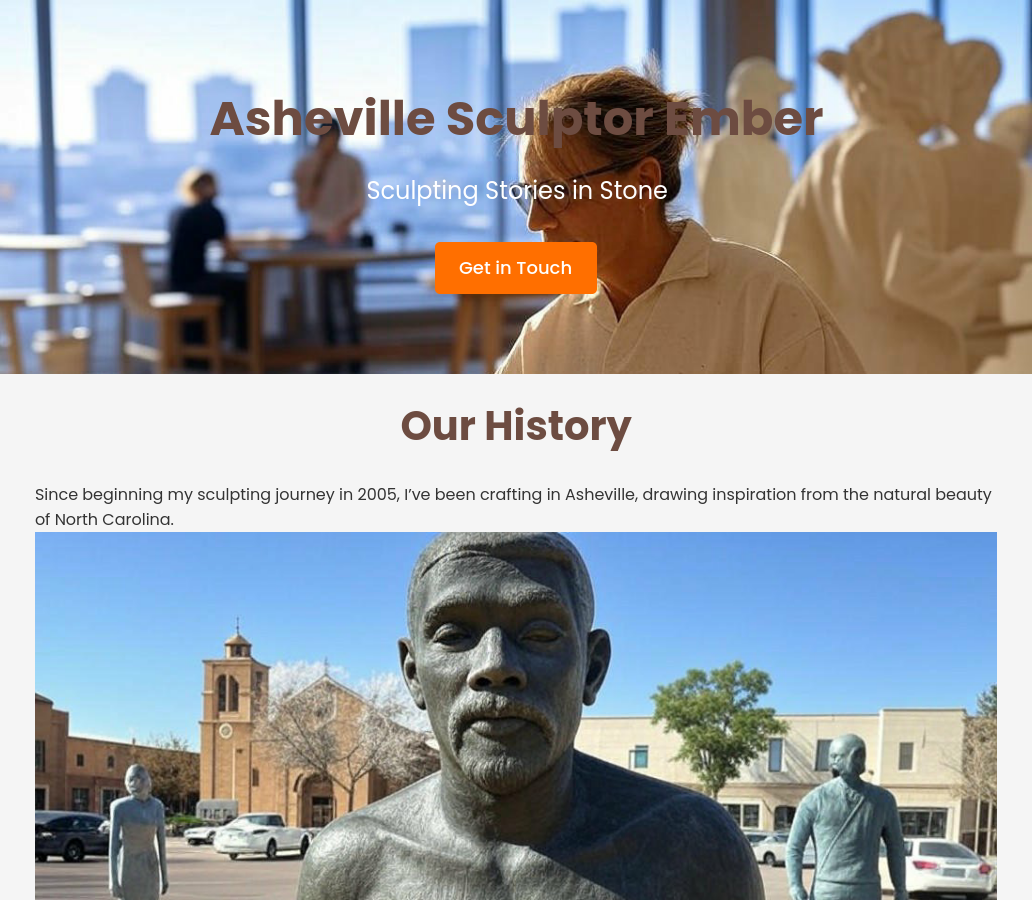Click the dark car at the photo's left edge
The image size is (1032, 900).
[71, 836]
